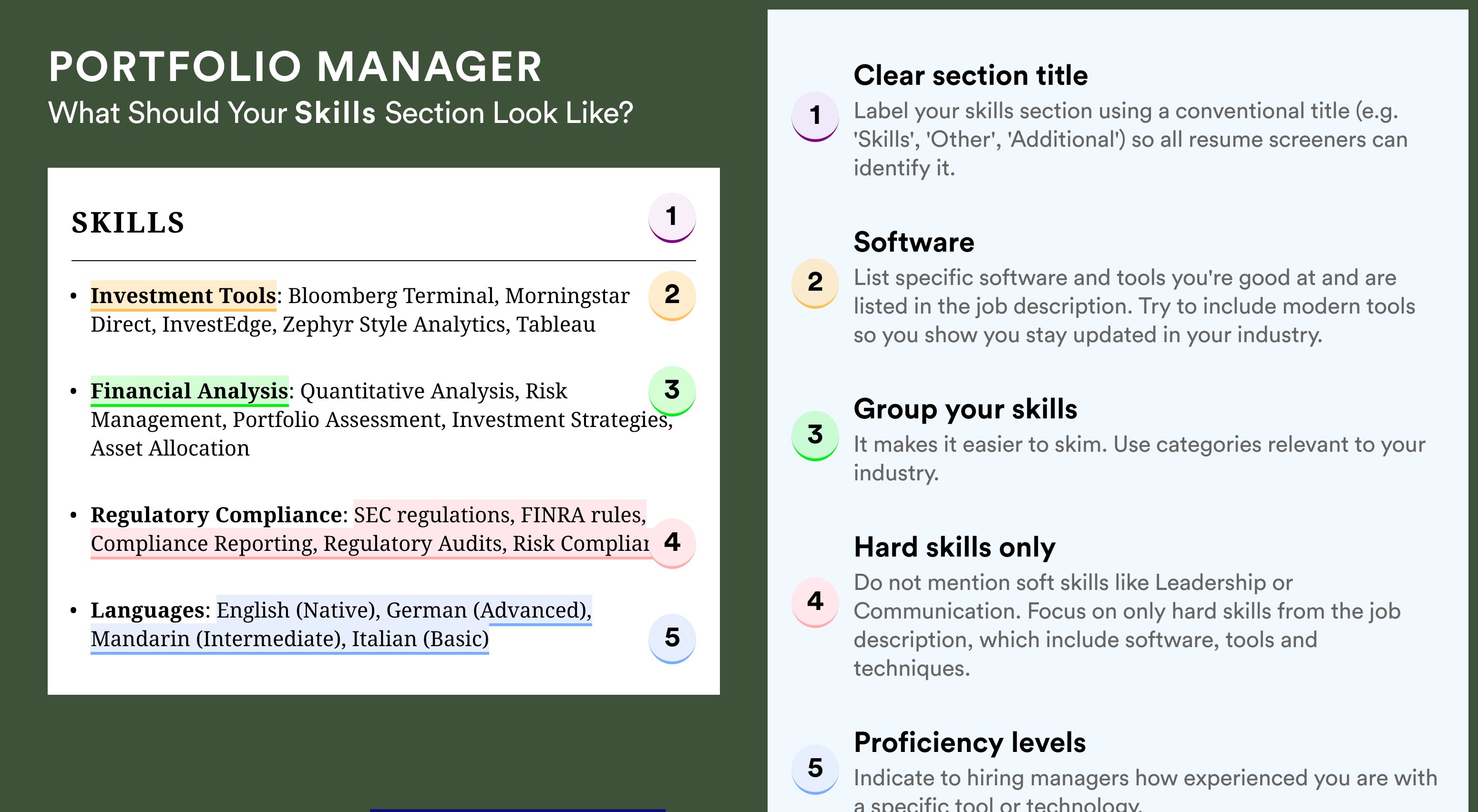This screenshot has width=1478, height=812.
Task: Click the Regulatory Compliance bold label
Action: click(216, 515)
